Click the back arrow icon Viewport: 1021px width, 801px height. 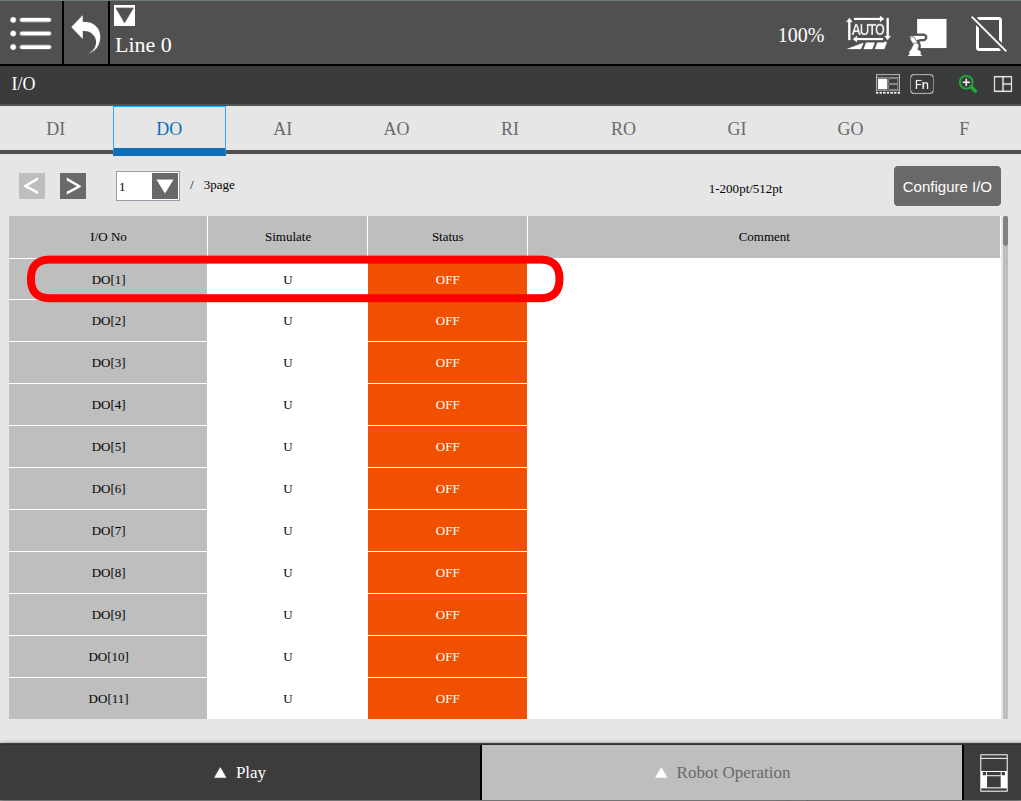click(x=86, y=34)
